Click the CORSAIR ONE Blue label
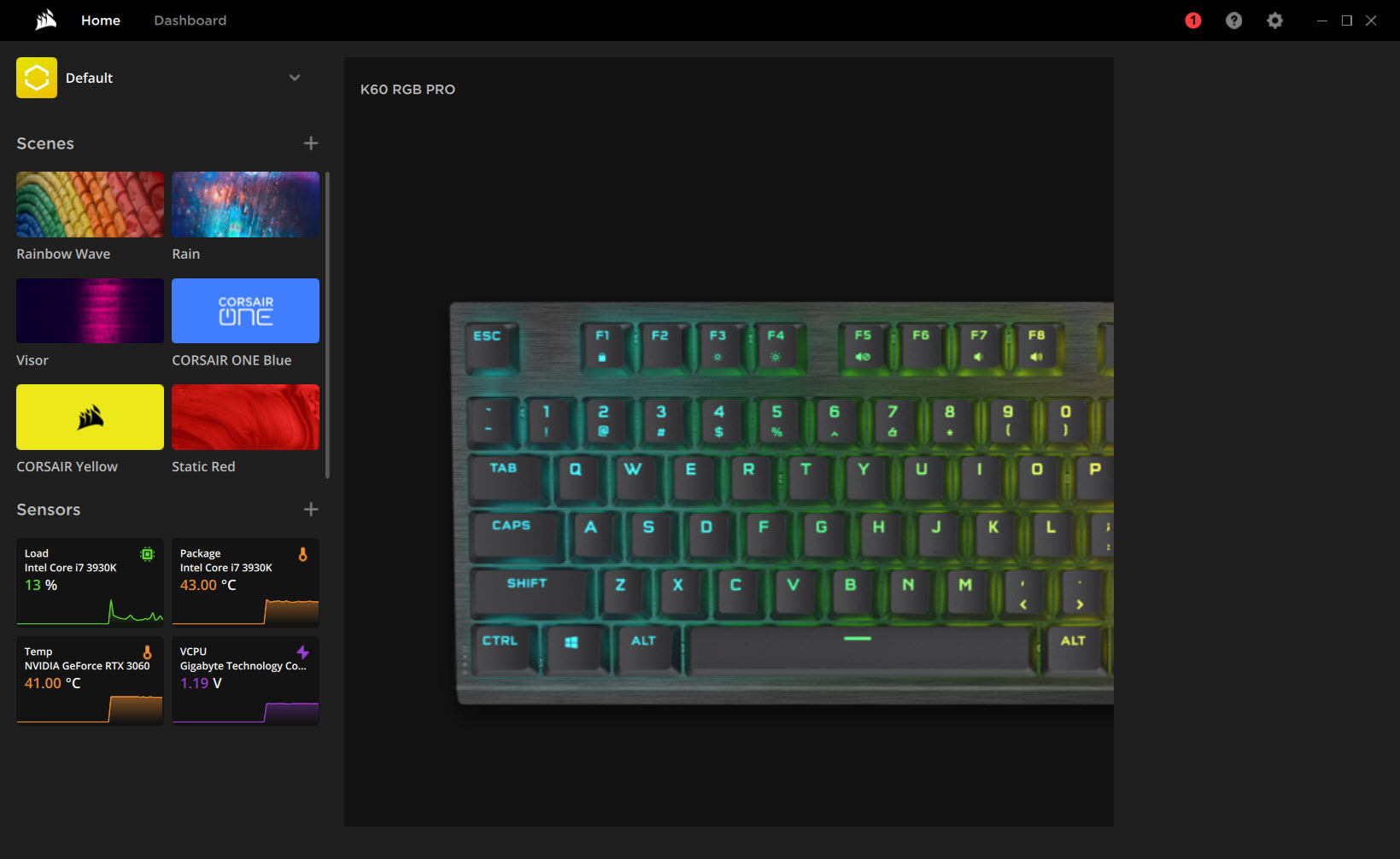Viewport: 1400px width, 859px height. point(231,360)
